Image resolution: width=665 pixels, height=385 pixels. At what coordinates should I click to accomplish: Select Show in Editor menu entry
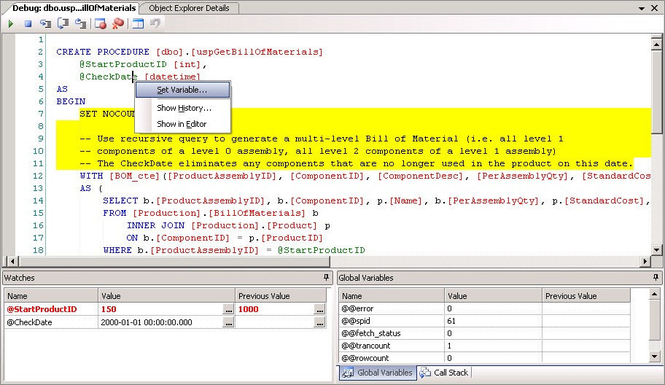183,124
